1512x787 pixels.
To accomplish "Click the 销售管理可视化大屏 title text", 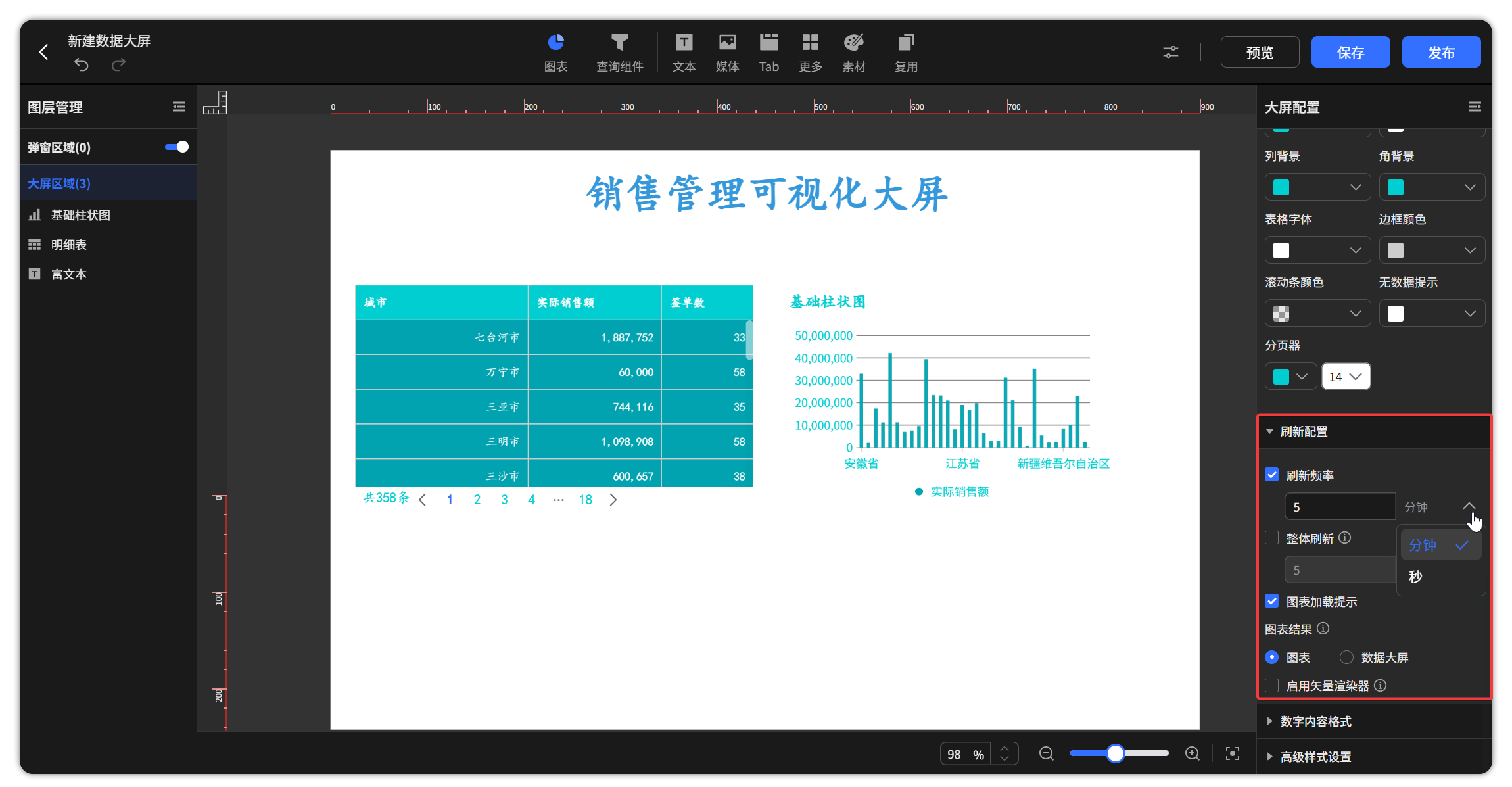I will pos(767,194).
